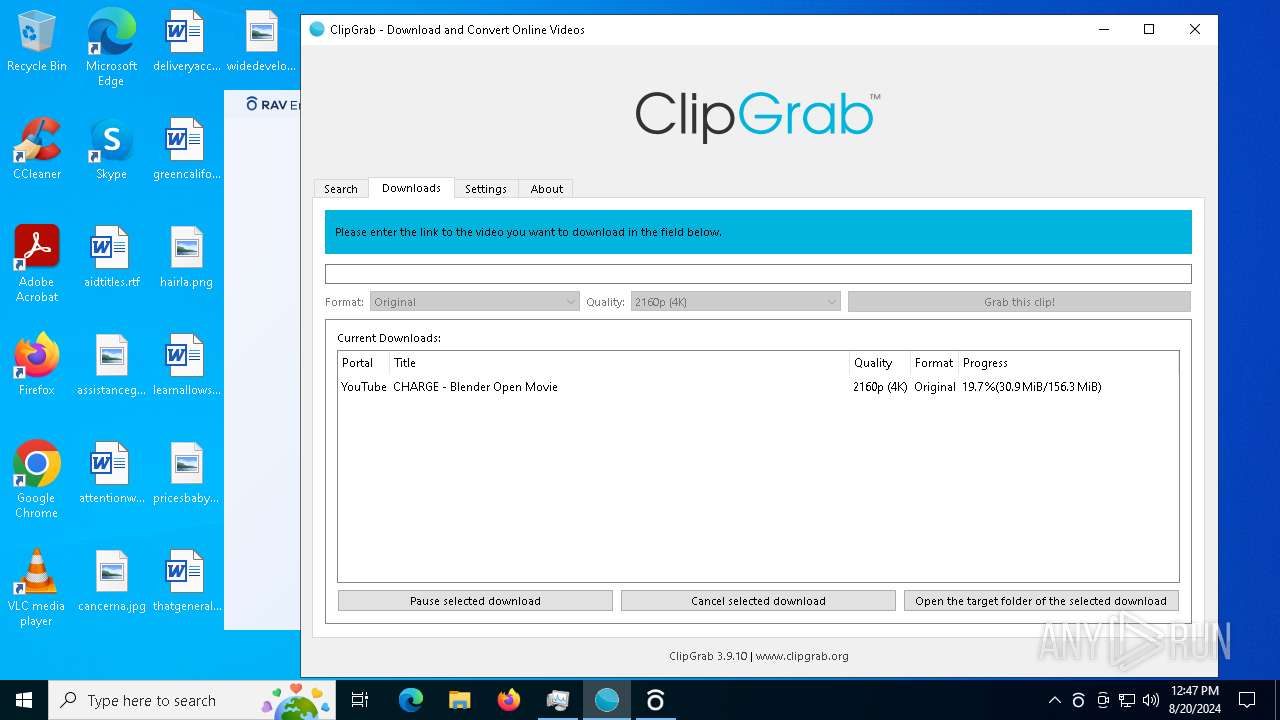Switch to the Downloads tab

(411, 188)
